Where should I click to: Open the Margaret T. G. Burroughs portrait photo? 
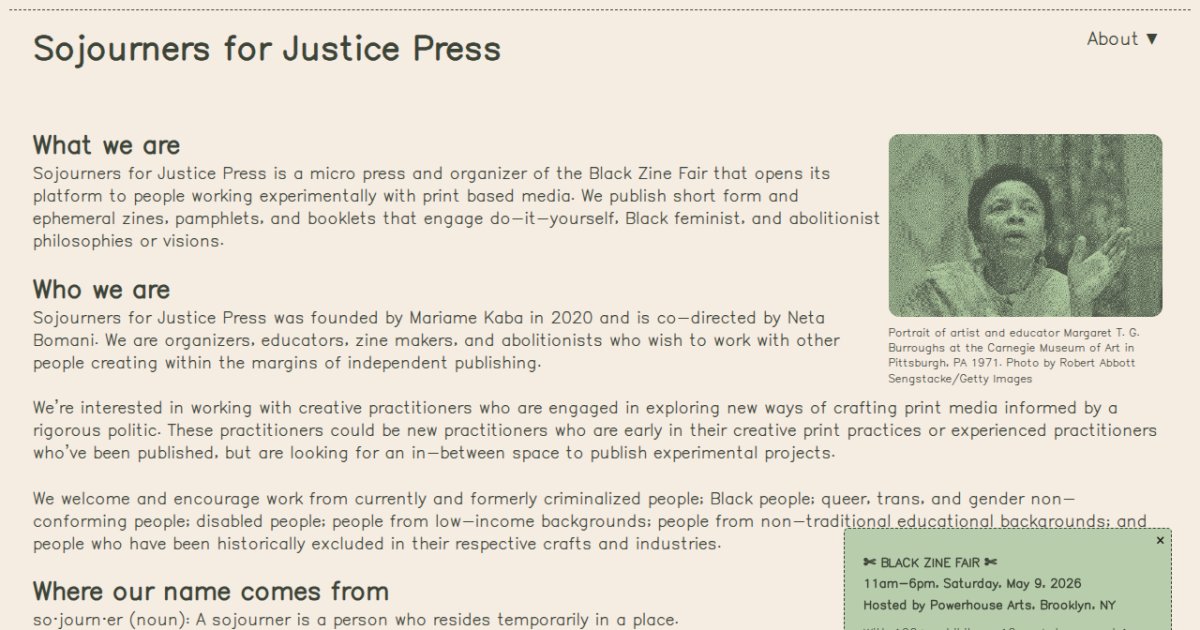pyautogui.click(x=1025, y=224)
